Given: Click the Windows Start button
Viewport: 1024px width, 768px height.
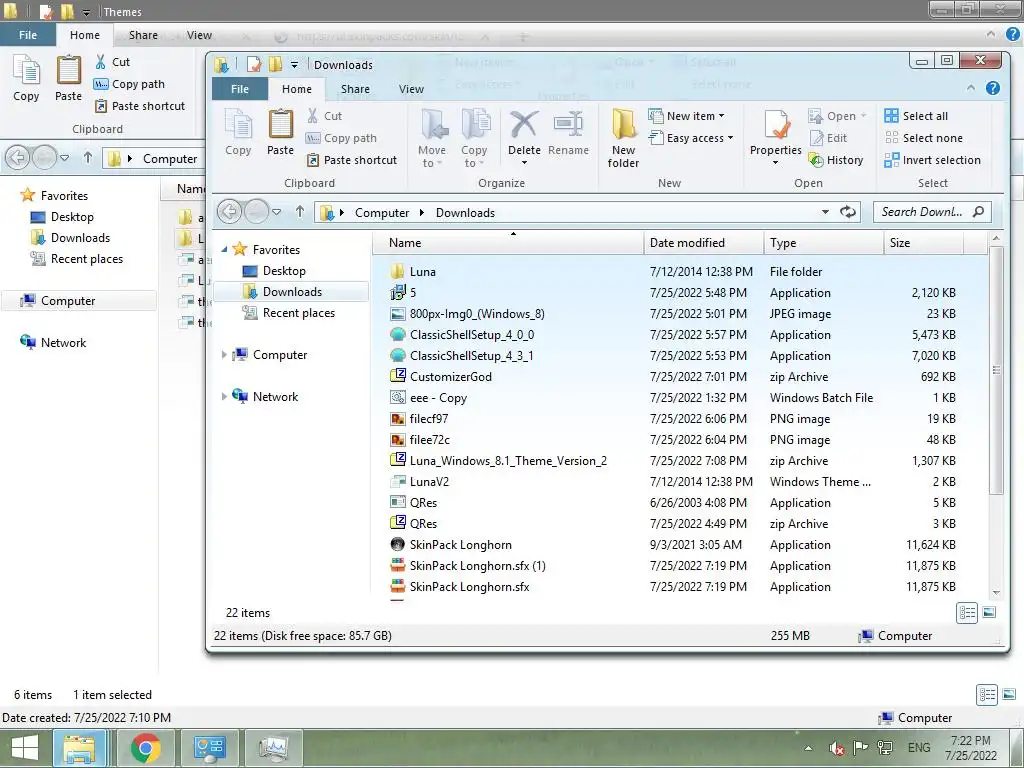Looking at the screenshot, I should click(25, 748).
